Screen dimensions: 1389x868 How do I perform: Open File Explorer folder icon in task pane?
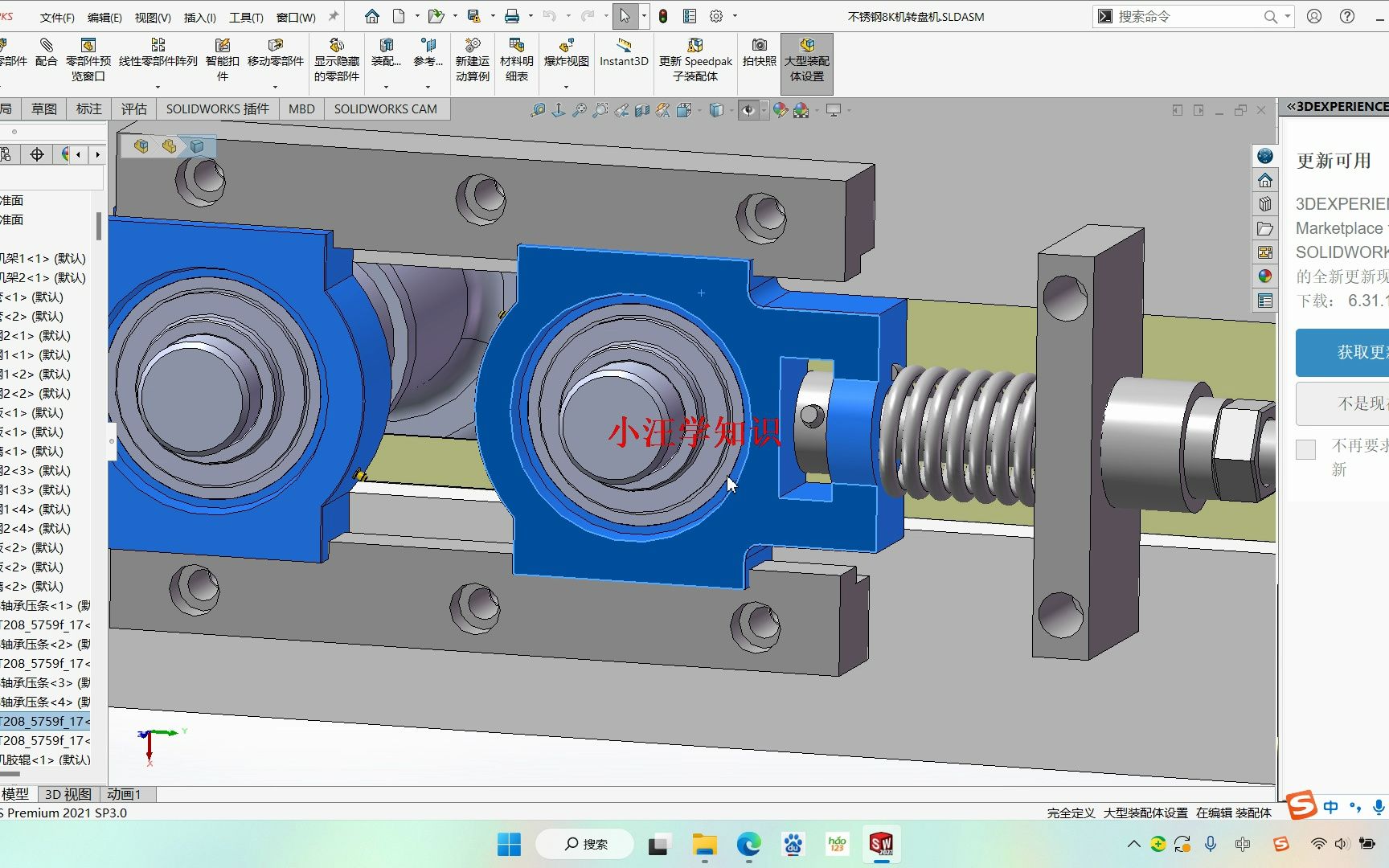[1265, 228]
